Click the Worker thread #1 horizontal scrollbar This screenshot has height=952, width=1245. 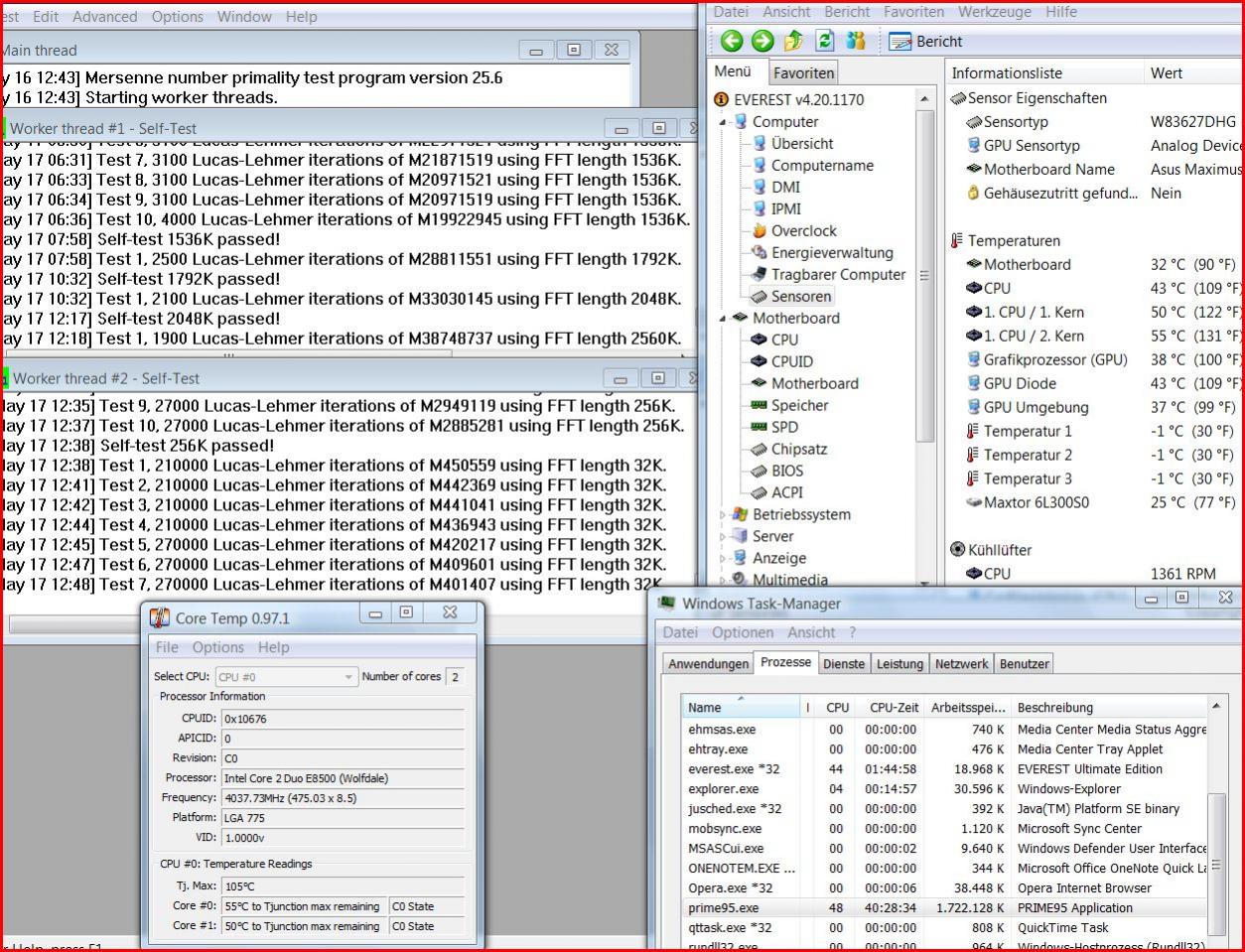tap(228, 354)
